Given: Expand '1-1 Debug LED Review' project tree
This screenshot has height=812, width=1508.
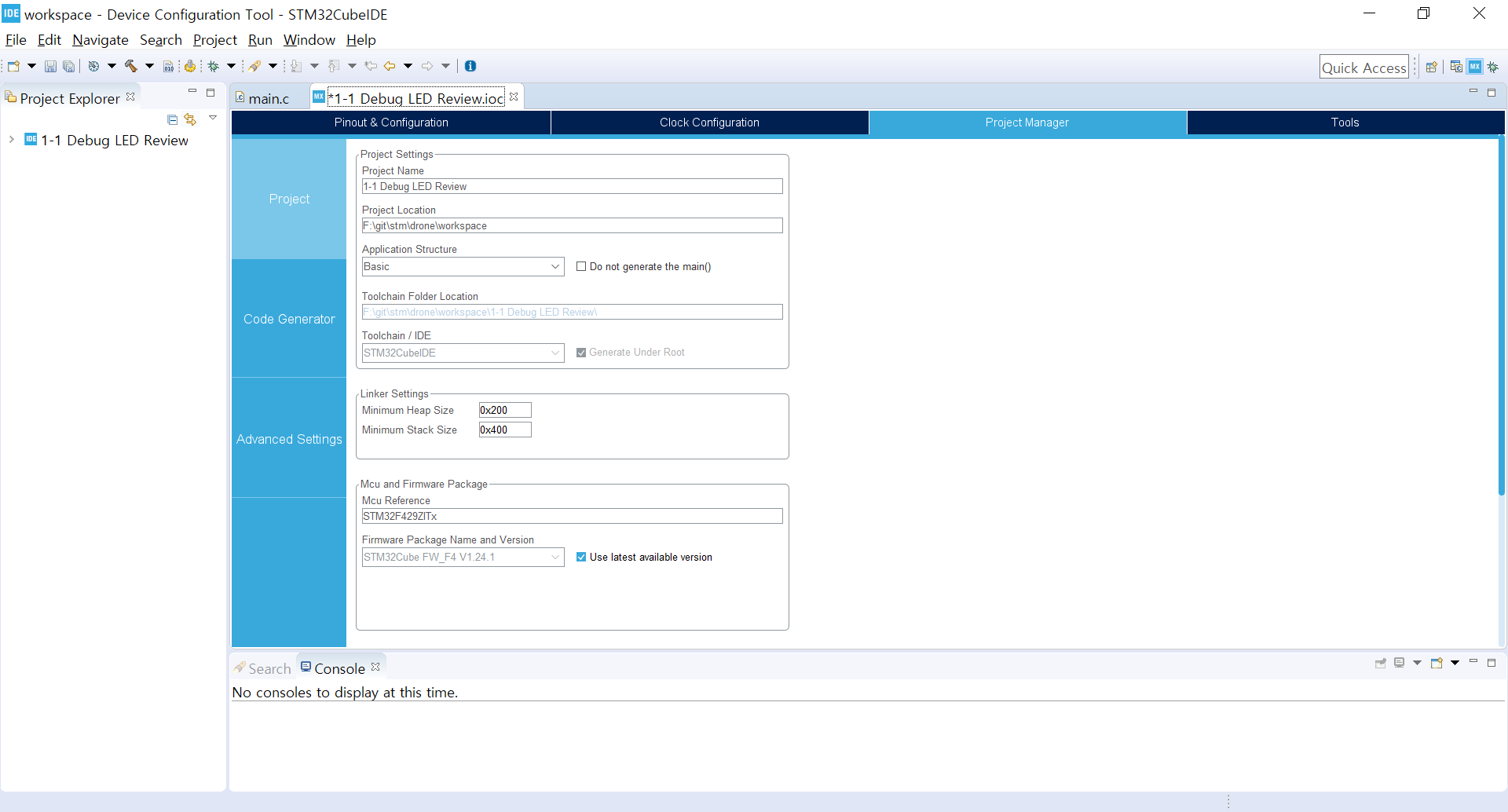Looking at the screenshot, I should (x=12, y=140).
